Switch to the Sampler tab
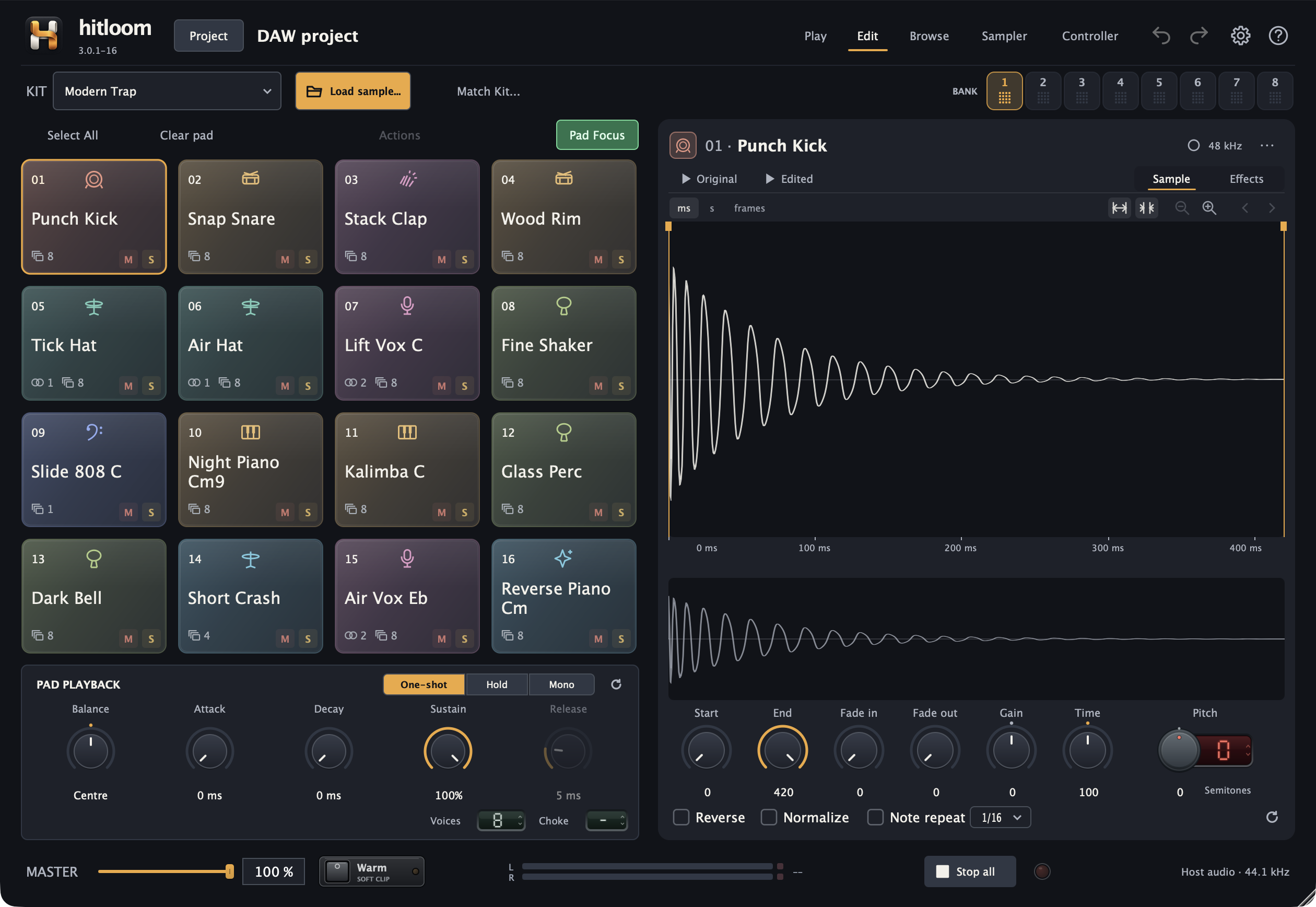The width and height of the screenshot is (1316, 907). (x=1004, y=36)
